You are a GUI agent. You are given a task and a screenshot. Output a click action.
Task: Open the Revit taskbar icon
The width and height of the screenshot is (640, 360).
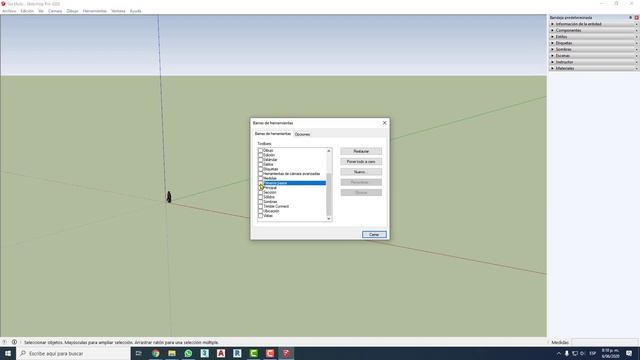(237, 353)
